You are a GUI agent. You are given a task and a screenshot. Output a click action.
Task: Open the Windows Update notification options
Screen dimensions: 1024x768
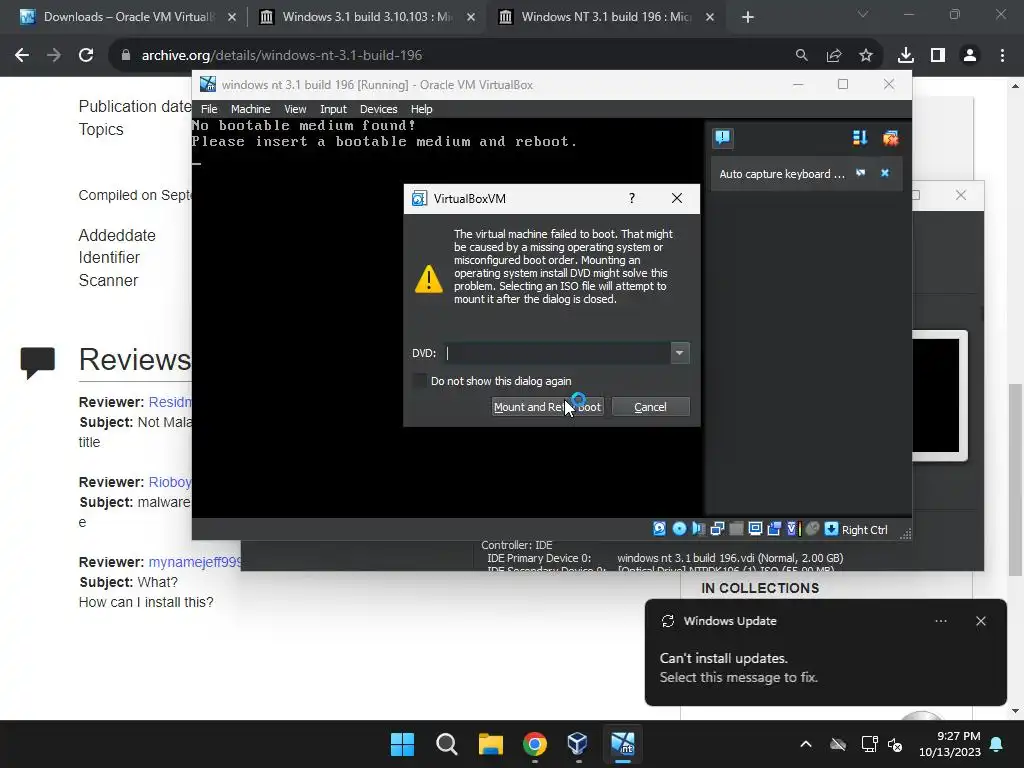940,621
